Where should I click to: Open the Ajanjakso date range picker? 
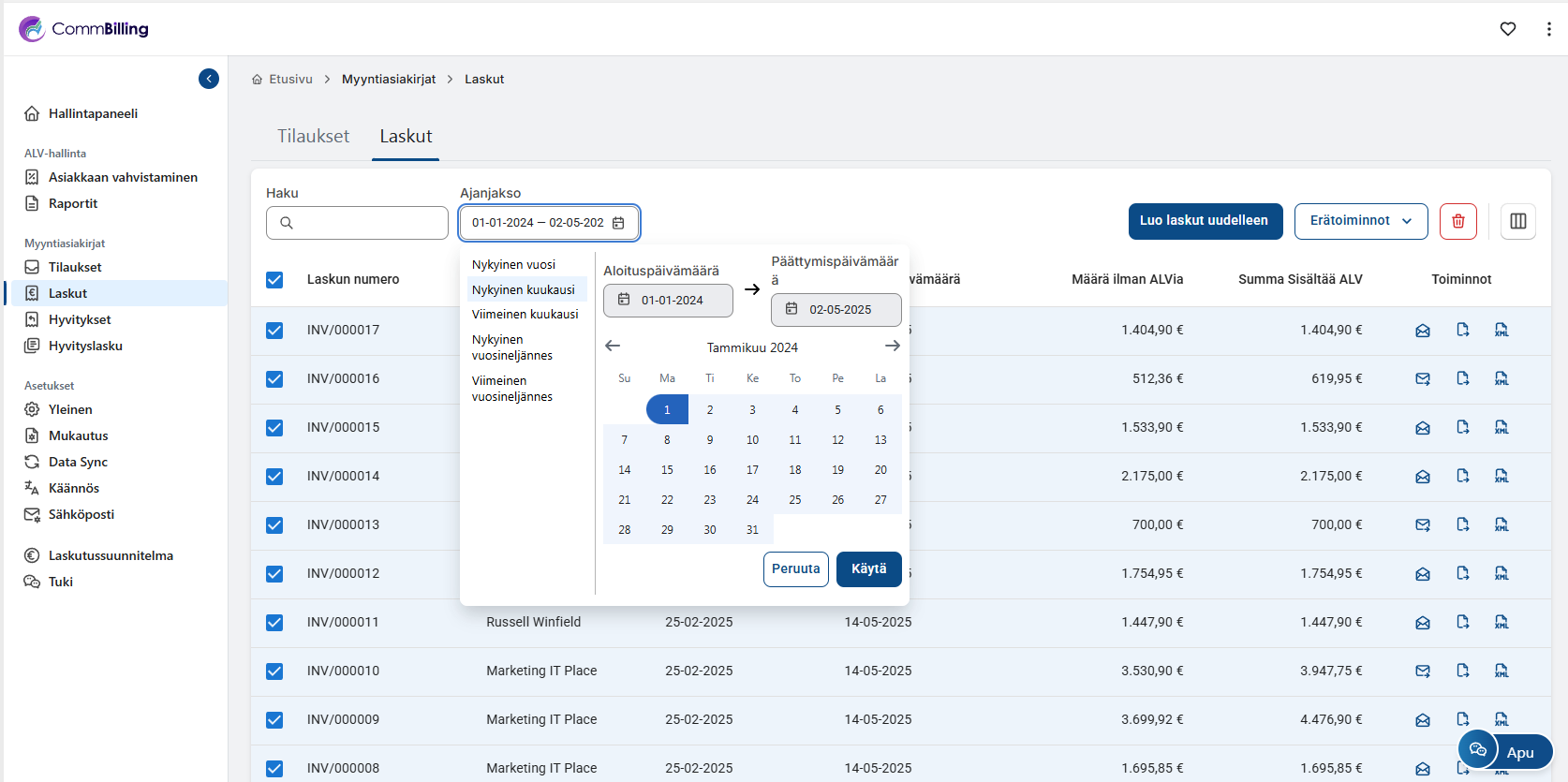click(x=548, y=223)
